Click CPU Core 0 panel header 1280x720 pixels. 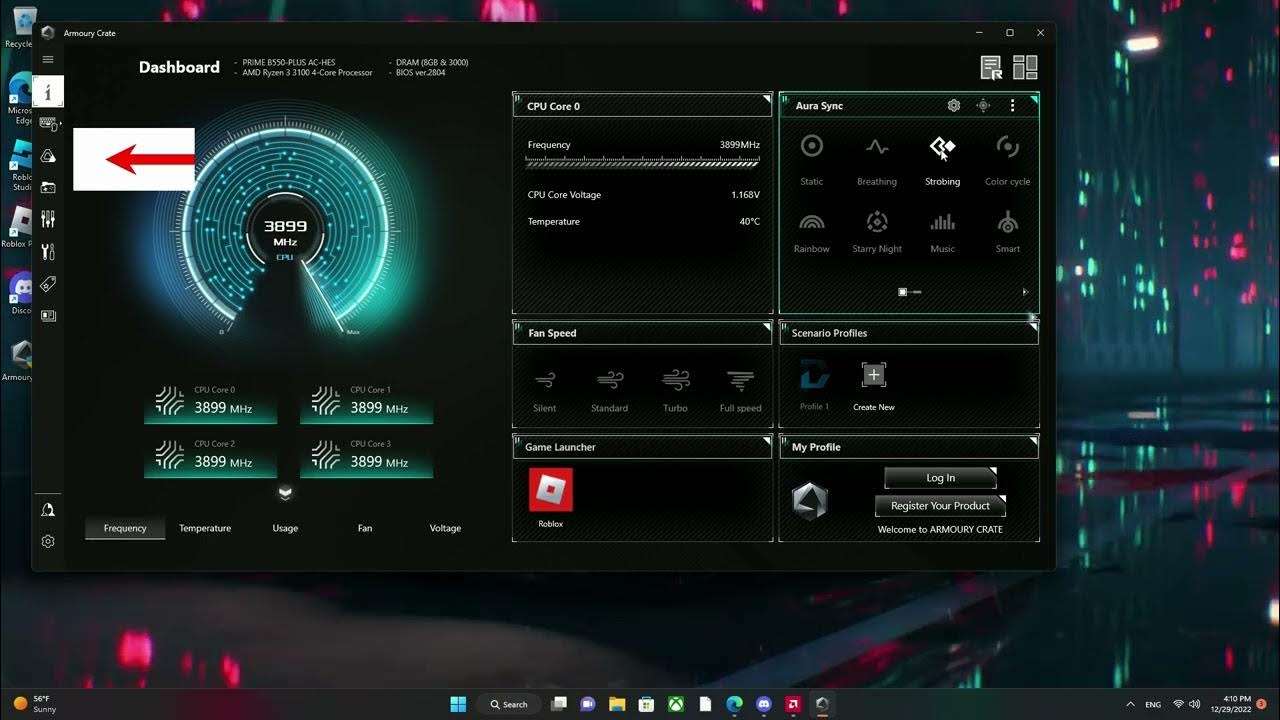[x=642, y=105]
